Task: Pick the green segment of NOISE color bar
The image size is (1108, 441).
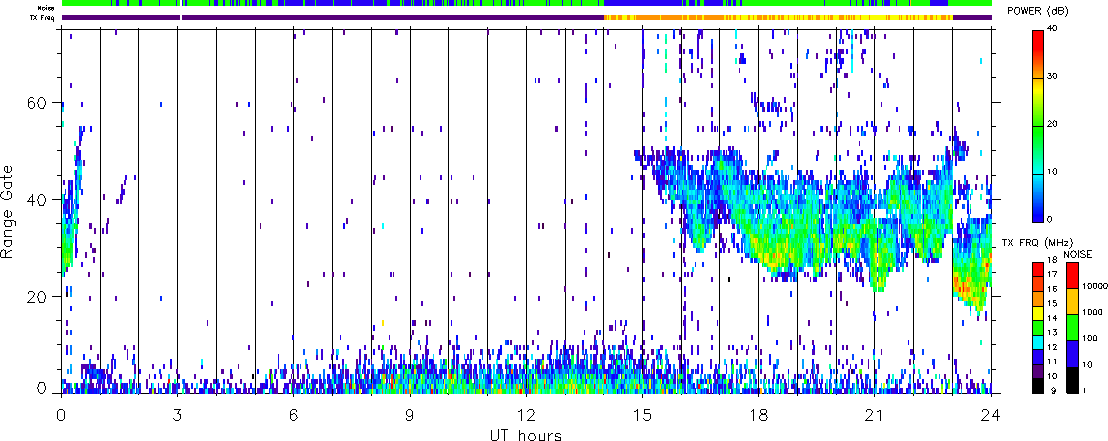Action: [1072, 328]
